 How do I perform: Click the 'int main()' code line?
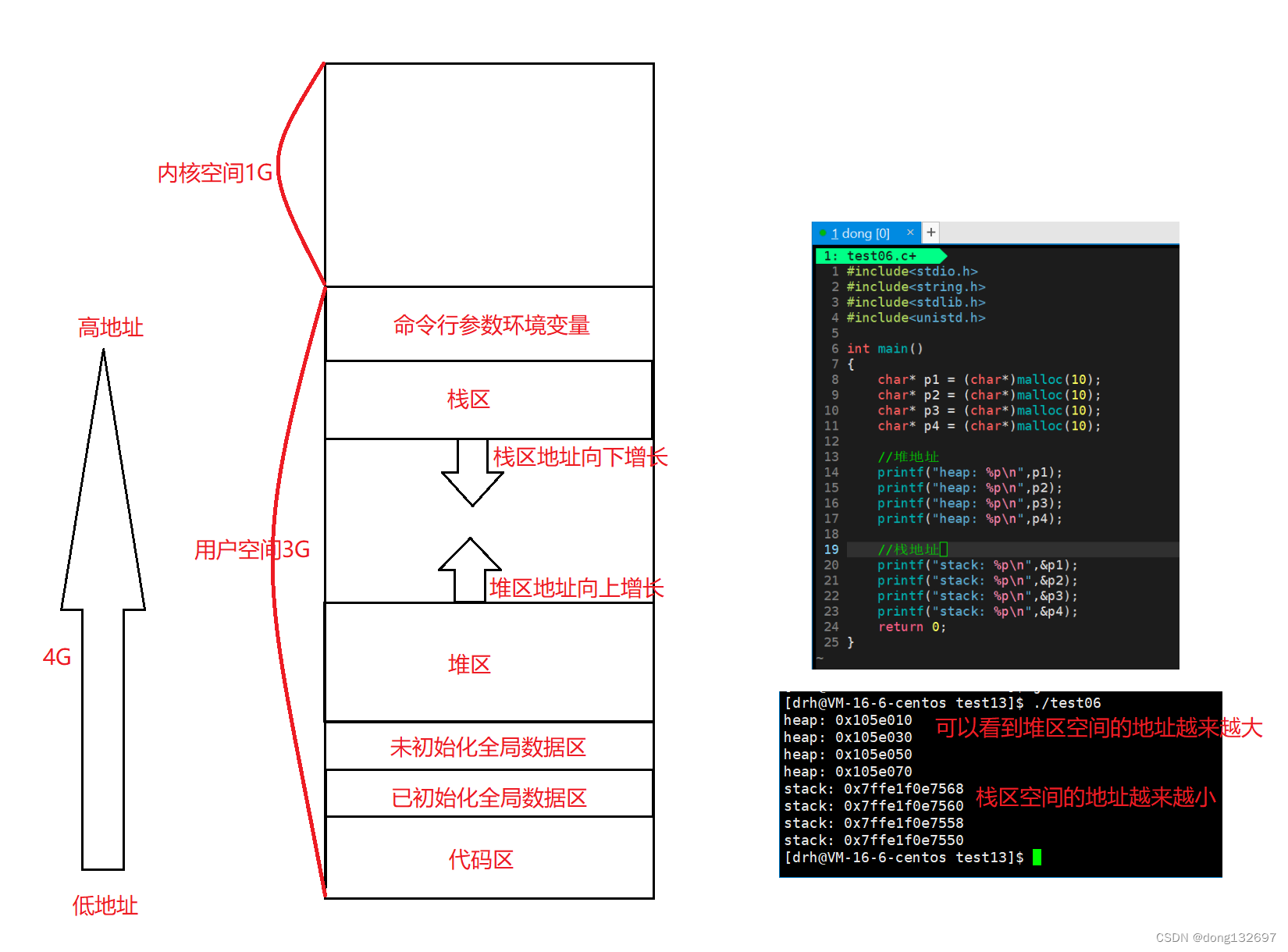click(x=884, y=349)
